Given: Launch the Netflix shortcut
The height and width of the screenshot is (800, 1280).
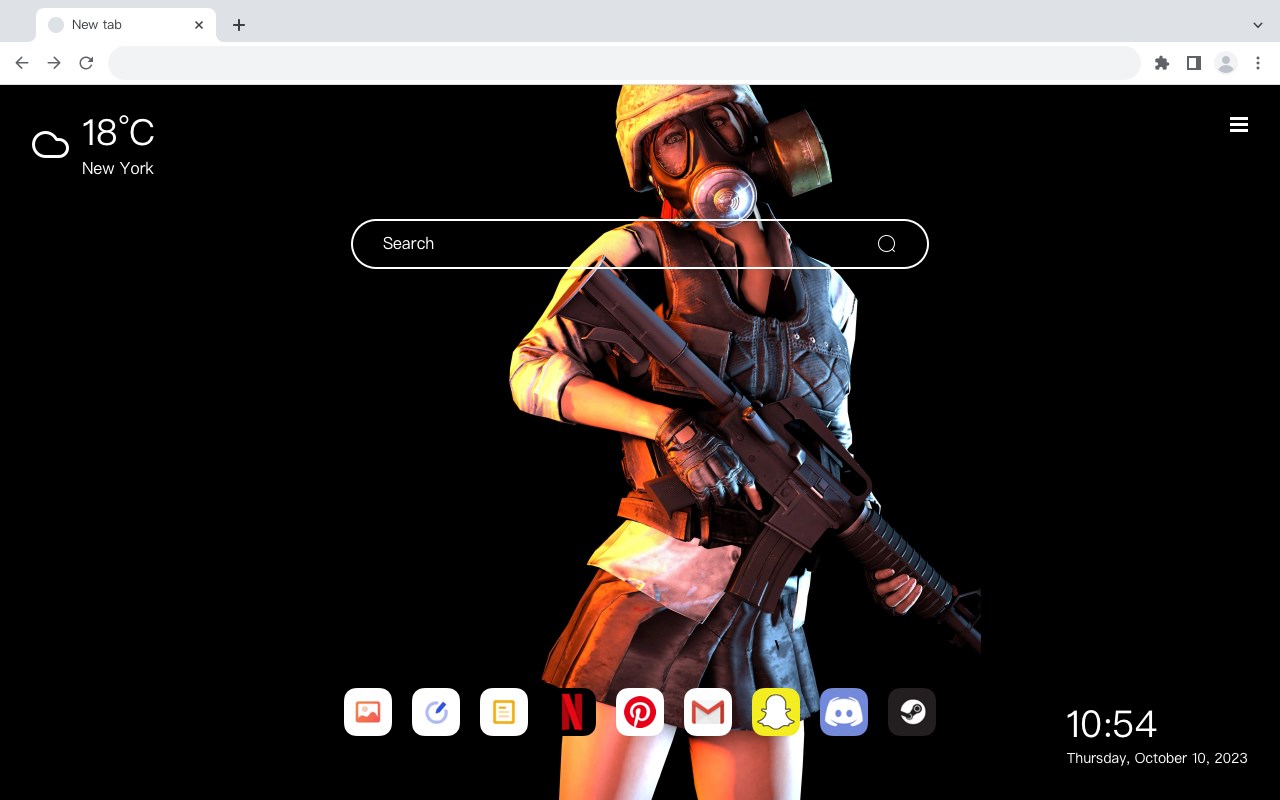Looking at the screenshot, I should pos(572,712).
